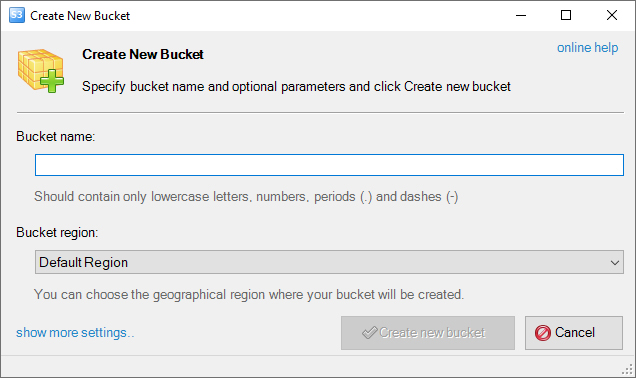
Task: Click the green plus on bucket icon
Action: click(x=52, y=81)
